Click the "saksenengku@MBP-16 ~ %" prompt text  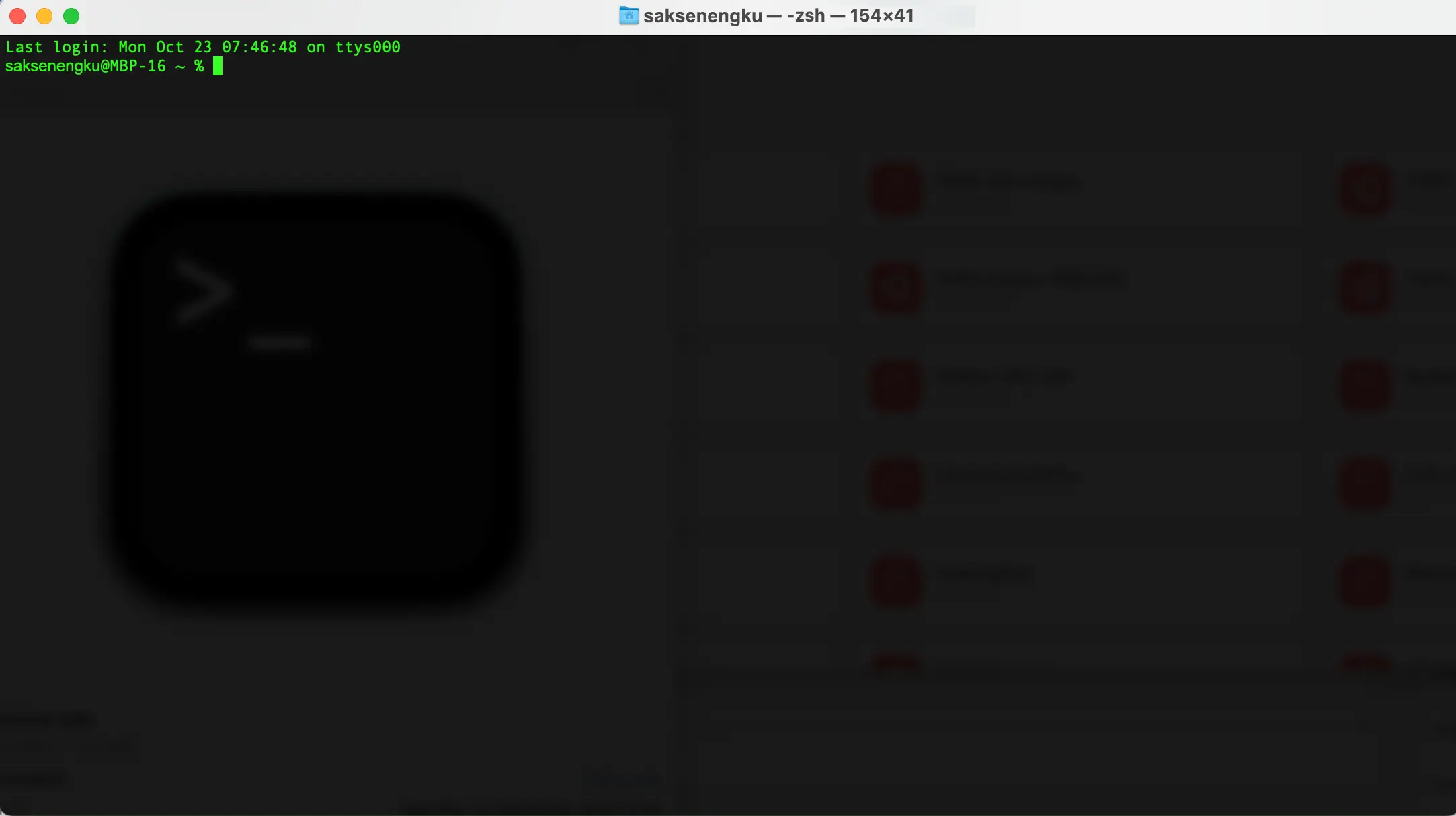(x=104, y=66)
